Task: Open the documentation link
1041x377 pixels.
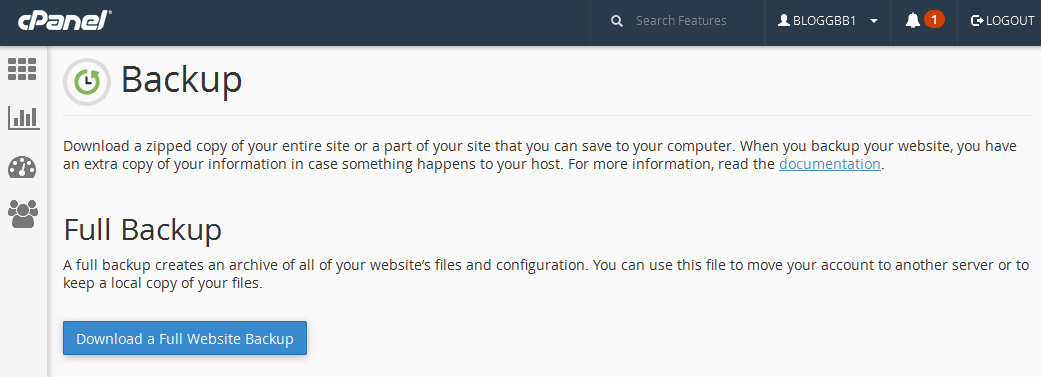Action: (829, 164)
